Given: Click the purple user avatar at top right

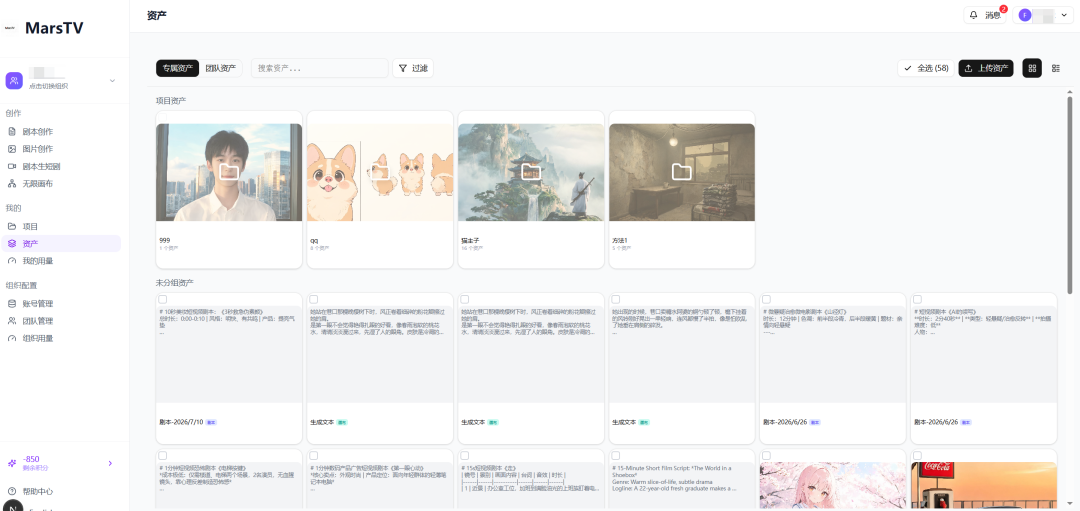Looking at the screenshot, I should (x=1025, y=15).
